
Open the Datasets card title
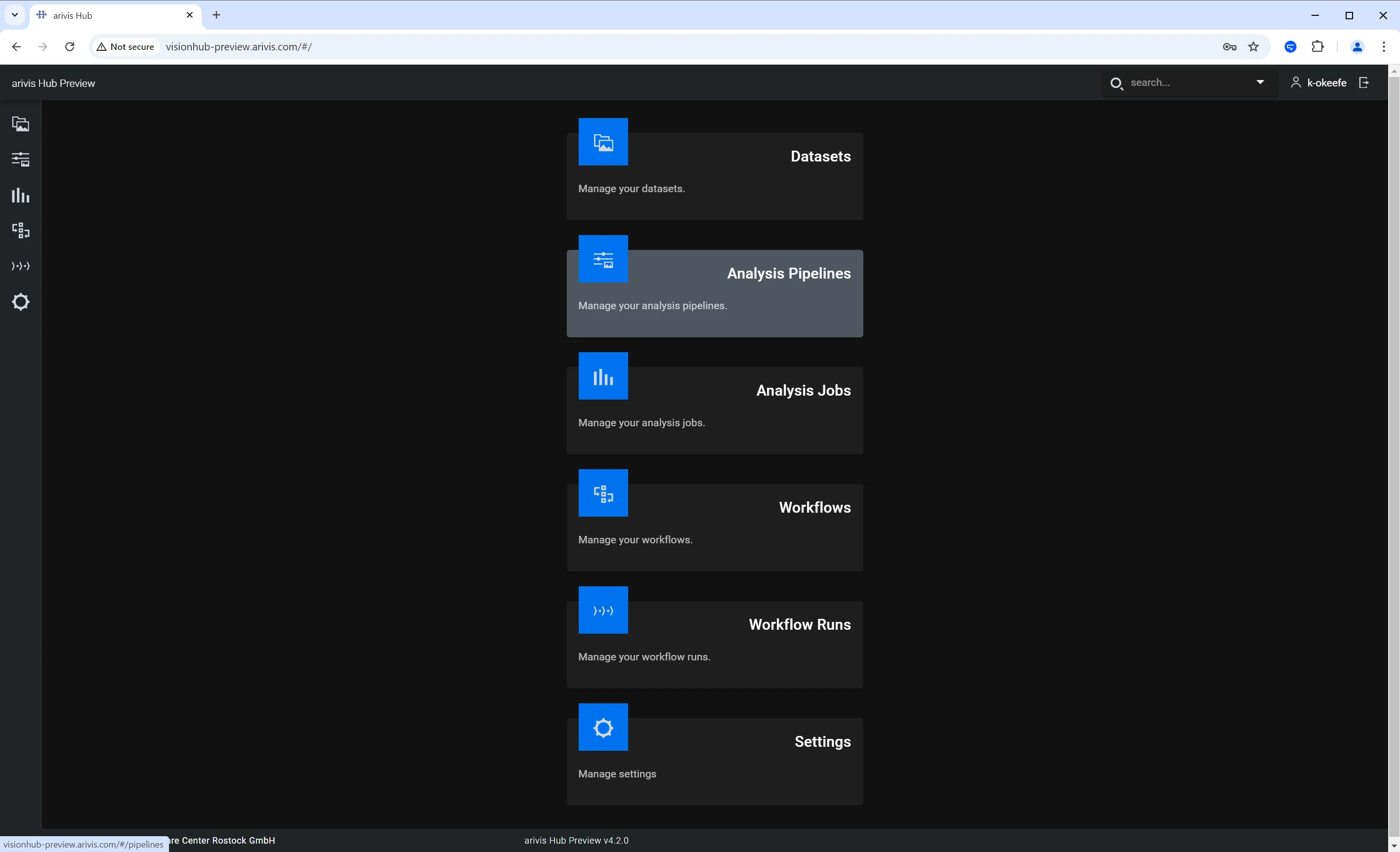pyautogui.click(x=820, y=156)
